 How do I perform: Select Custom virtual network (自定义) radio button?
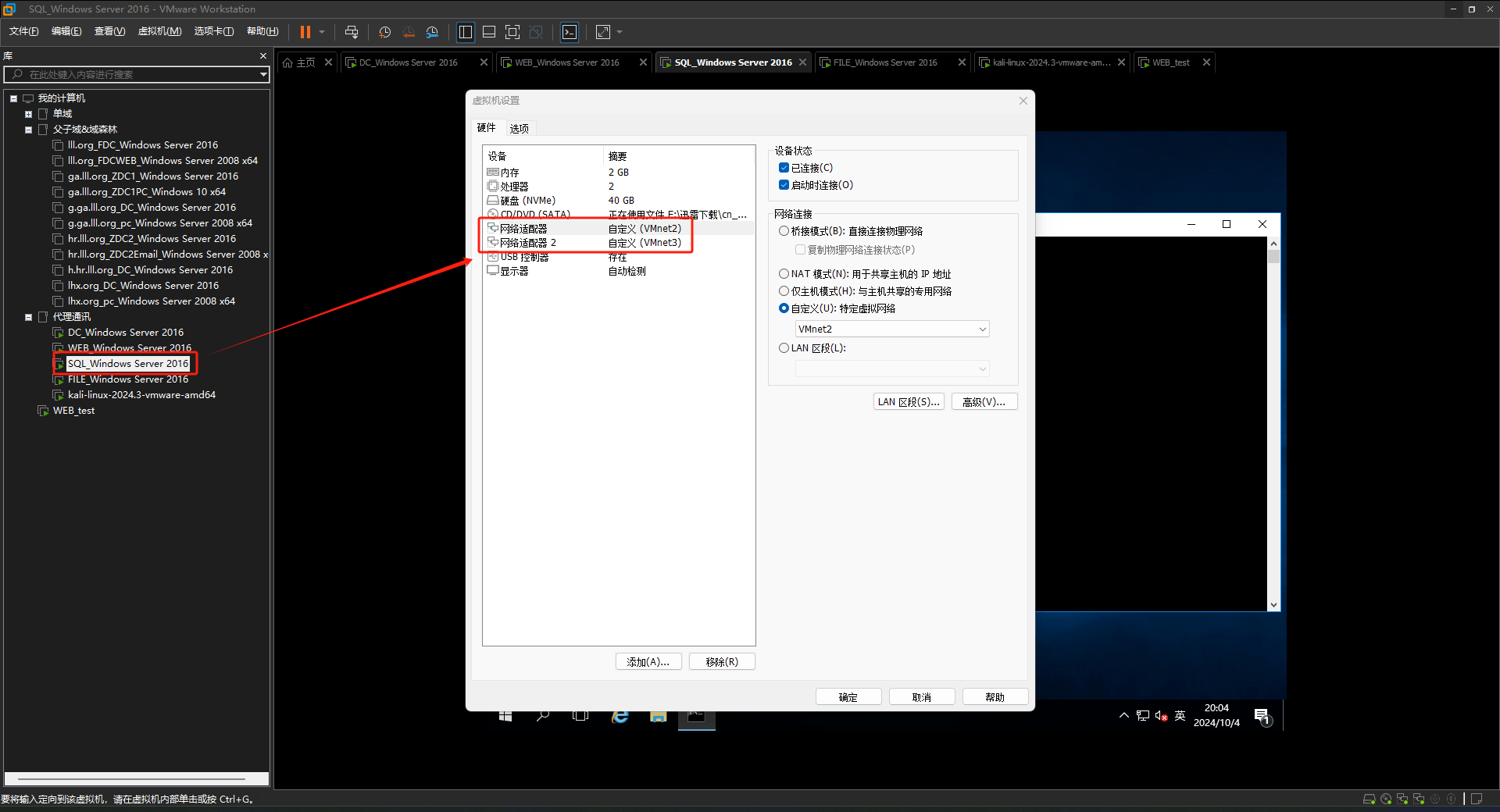pos(784,308)
